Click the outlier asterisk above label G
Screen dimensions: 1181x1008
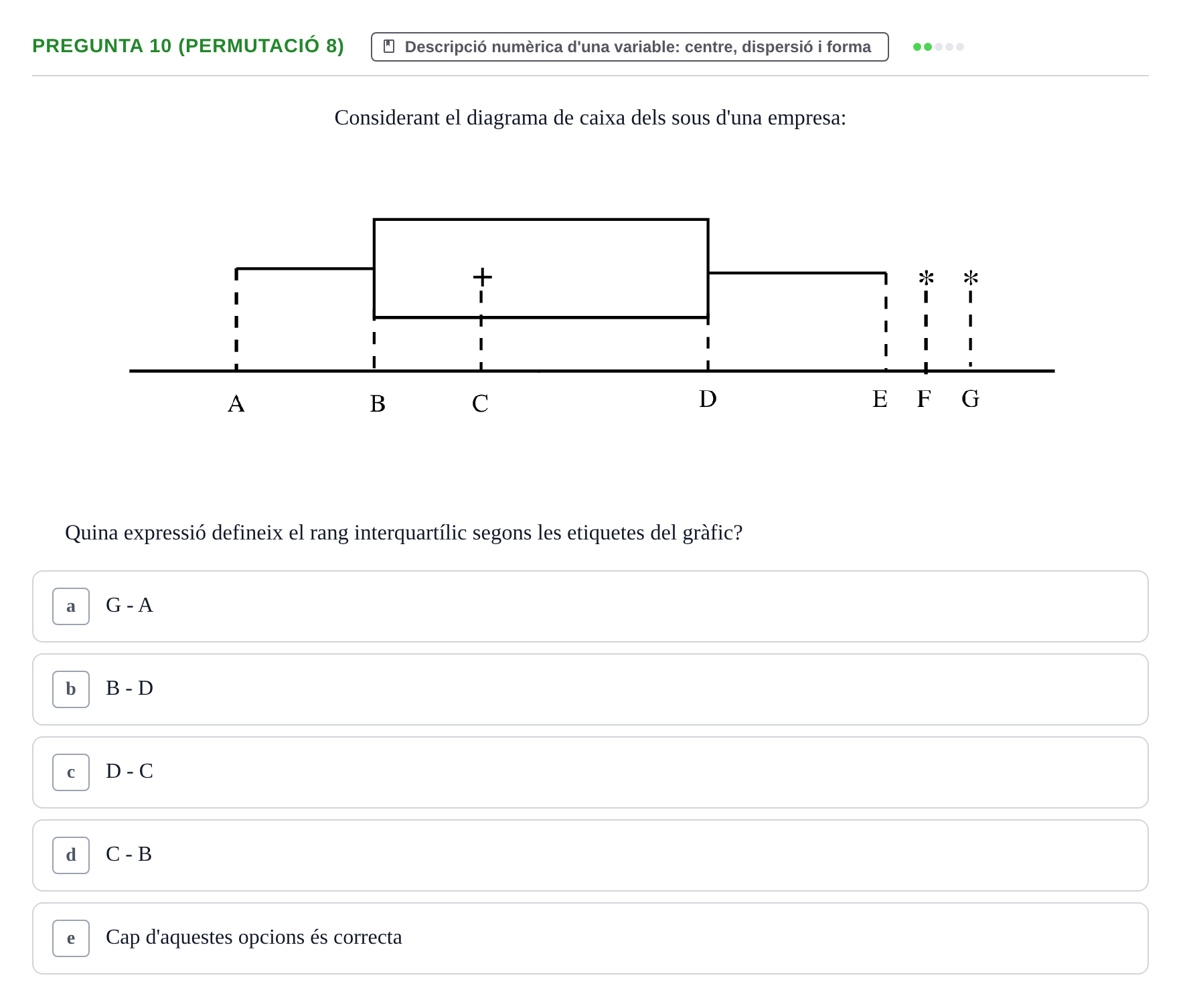click(x=971, y=277)
